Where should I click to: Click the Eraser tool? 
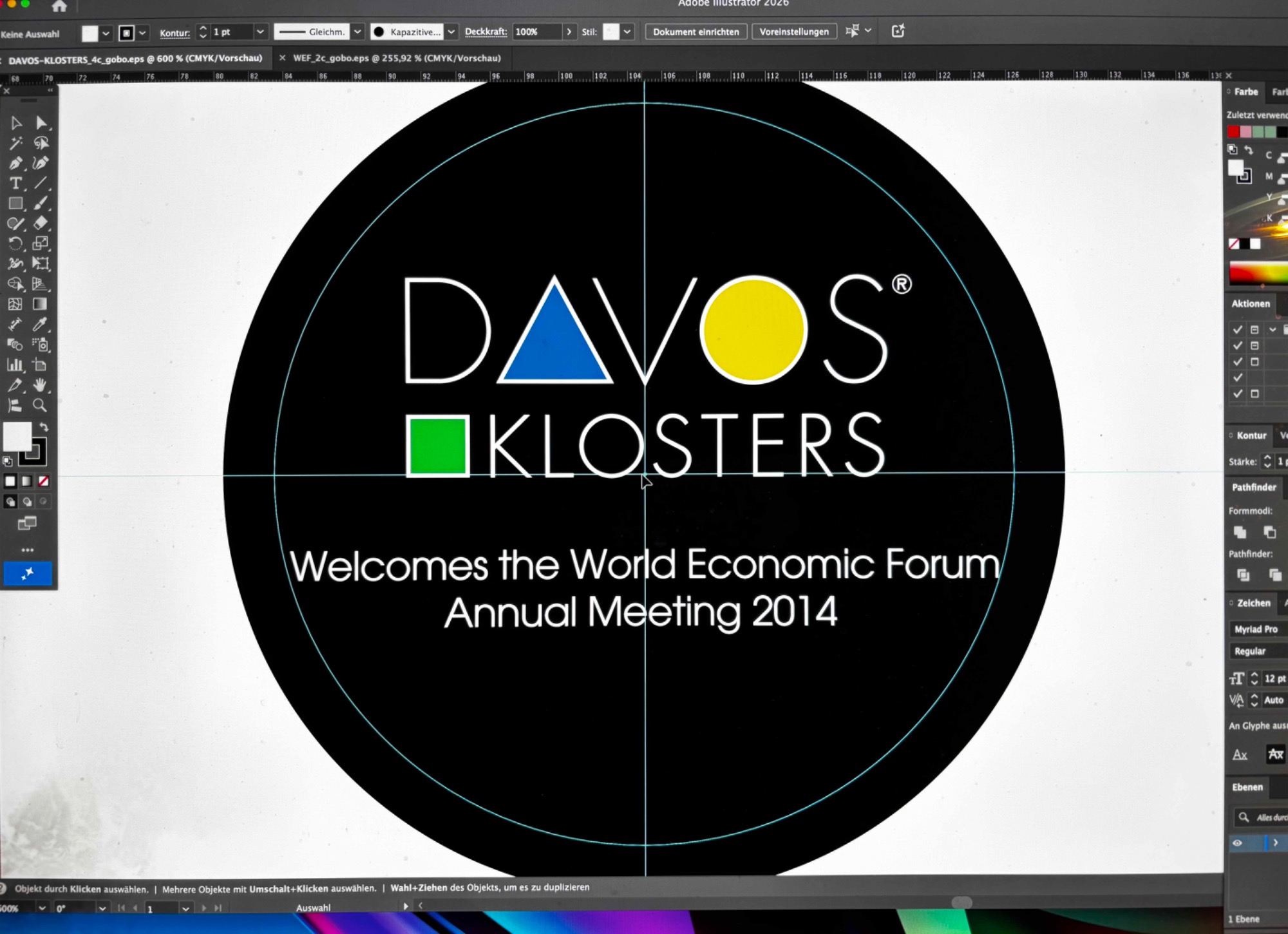40,224
